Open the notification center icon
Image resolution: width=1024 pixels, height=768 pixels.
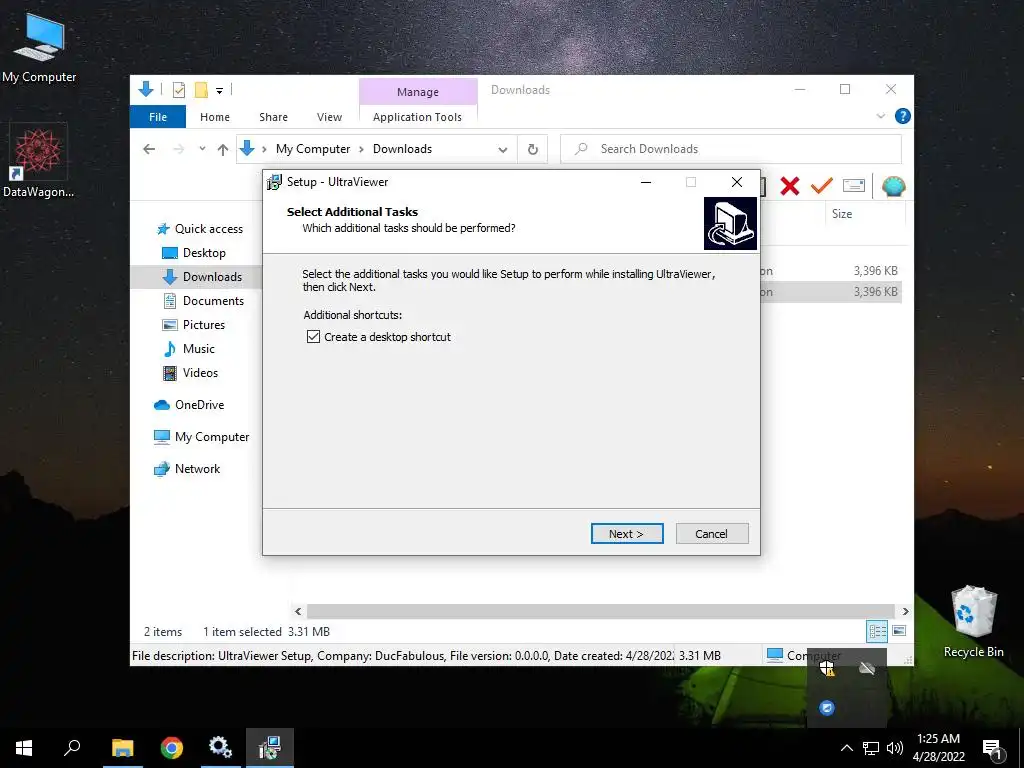pos(993,748)
